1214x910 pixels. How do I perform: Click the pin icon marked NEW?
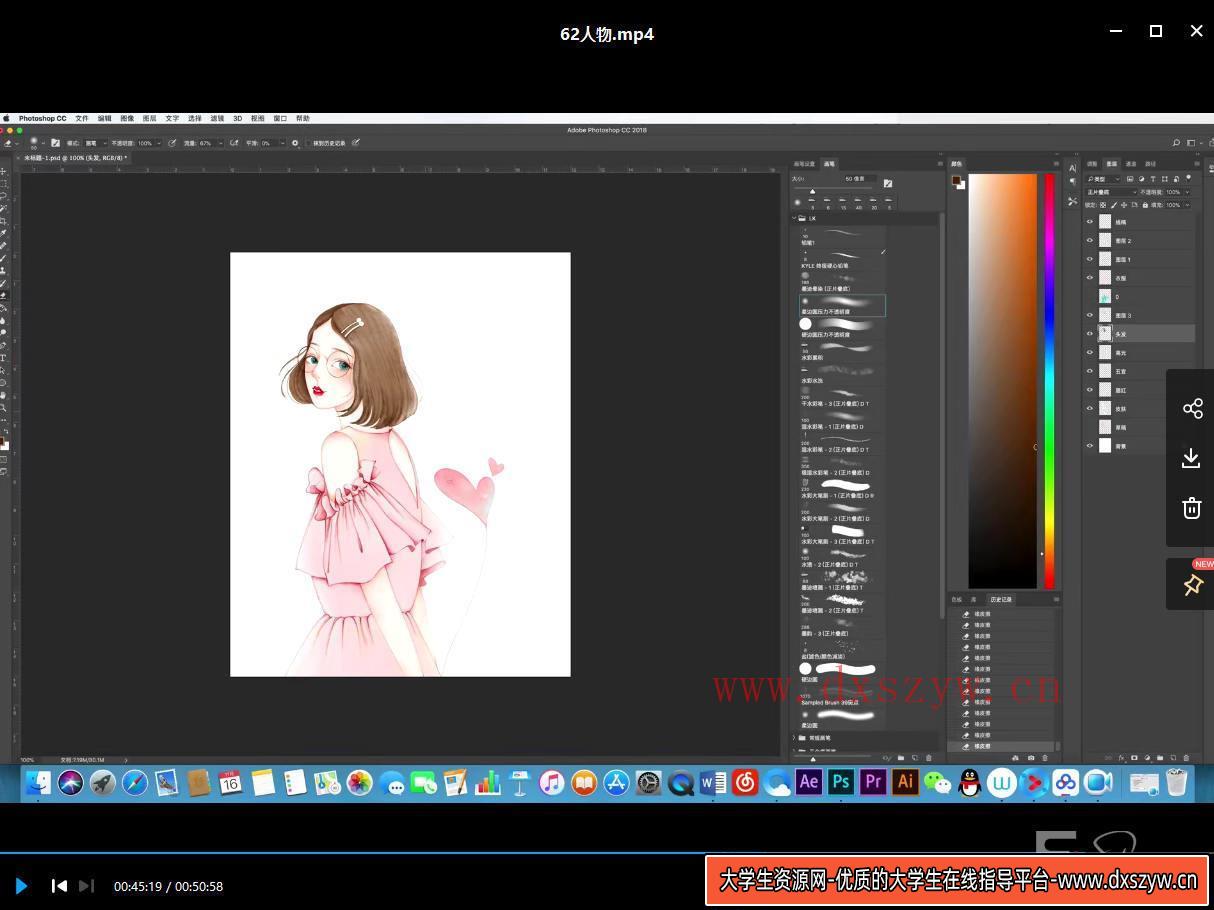[1192, 585]
